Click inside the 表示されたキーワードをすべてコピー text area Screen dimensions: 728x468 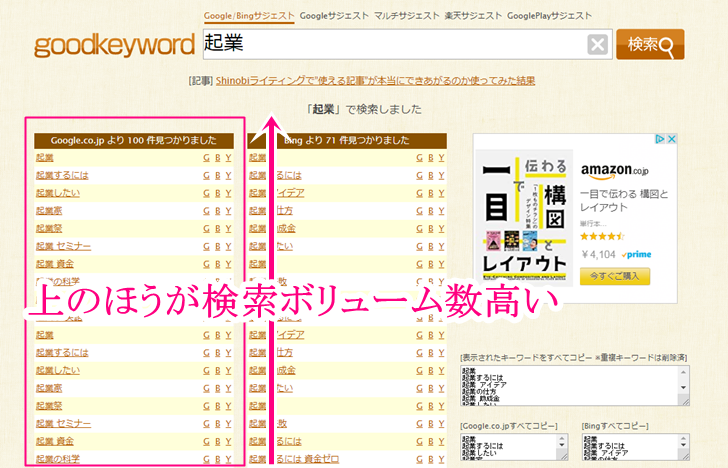point(569,385)
